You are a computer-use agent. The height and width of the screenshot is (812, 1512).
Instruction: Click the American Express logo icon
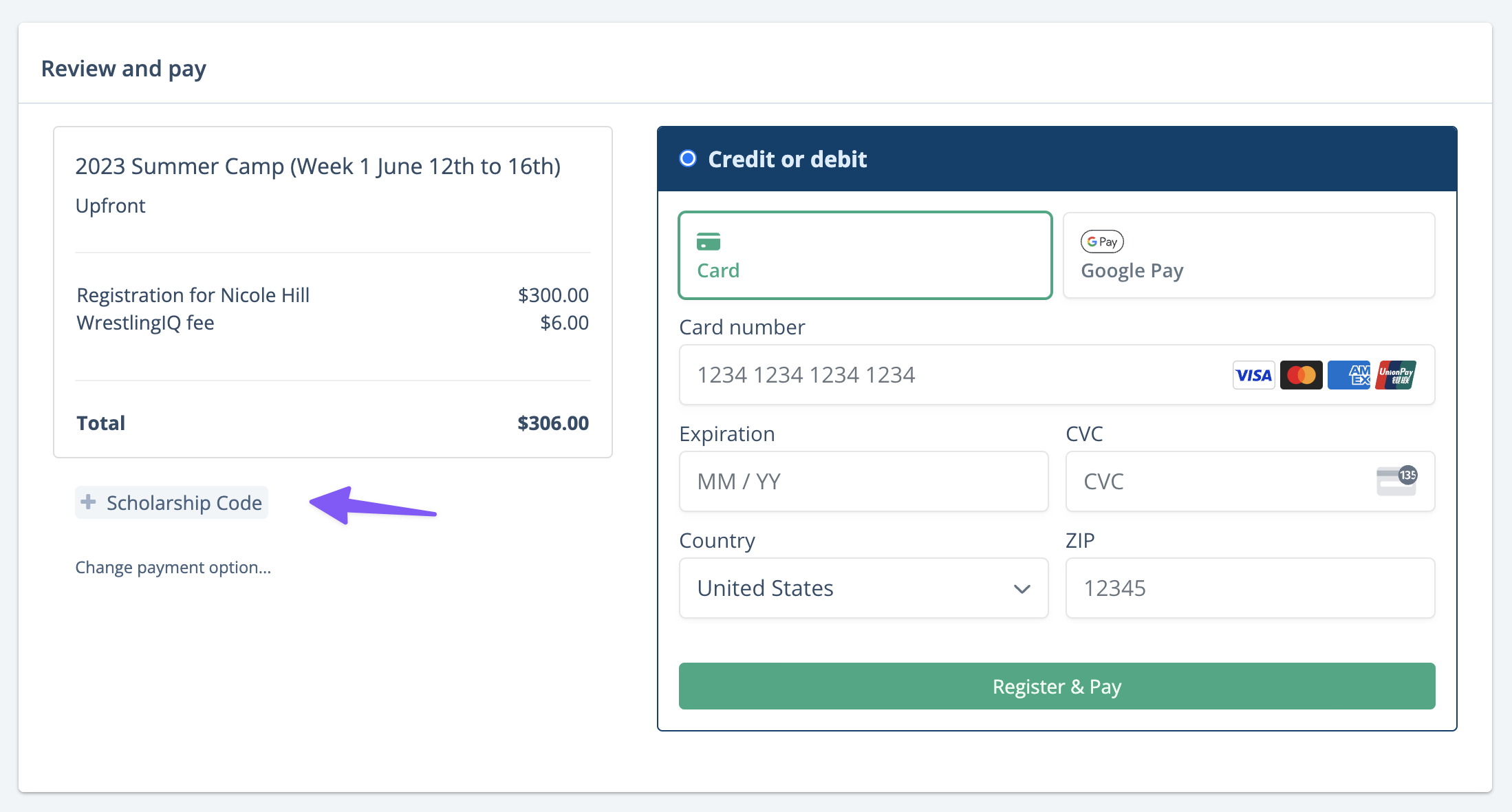point(1348,375)
